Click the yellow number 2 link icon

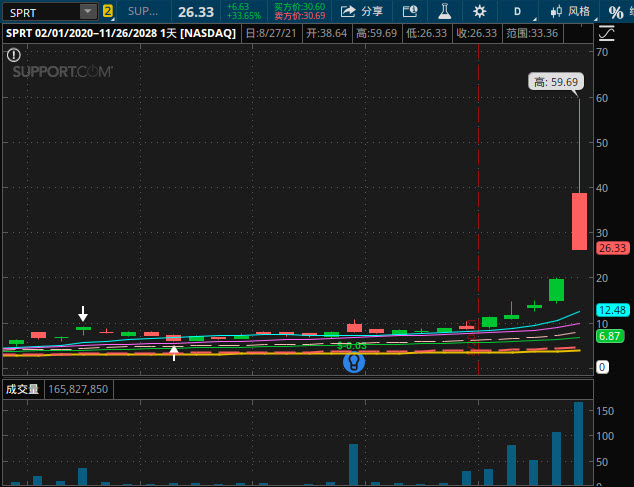click(108, 11)
